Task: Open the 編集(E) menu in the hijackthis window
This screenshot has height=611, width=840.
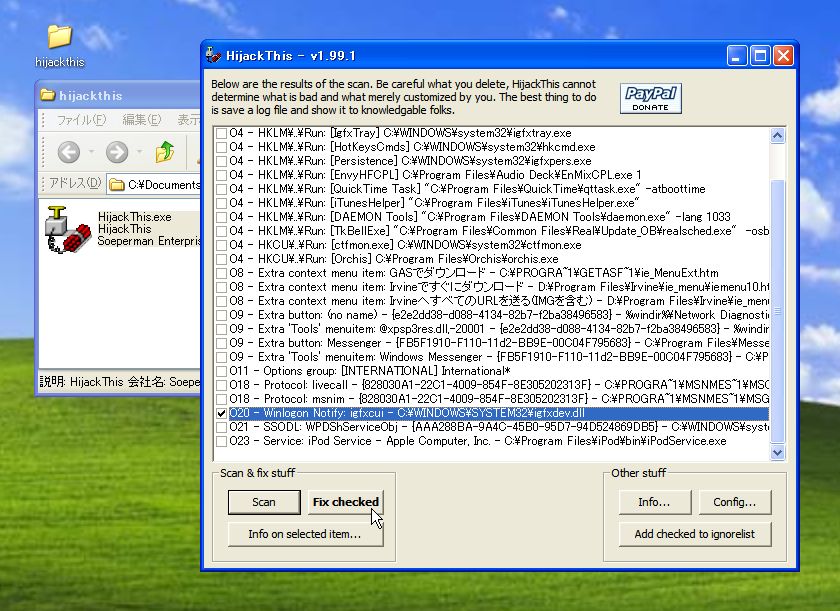Action: [x=141, y=120]
